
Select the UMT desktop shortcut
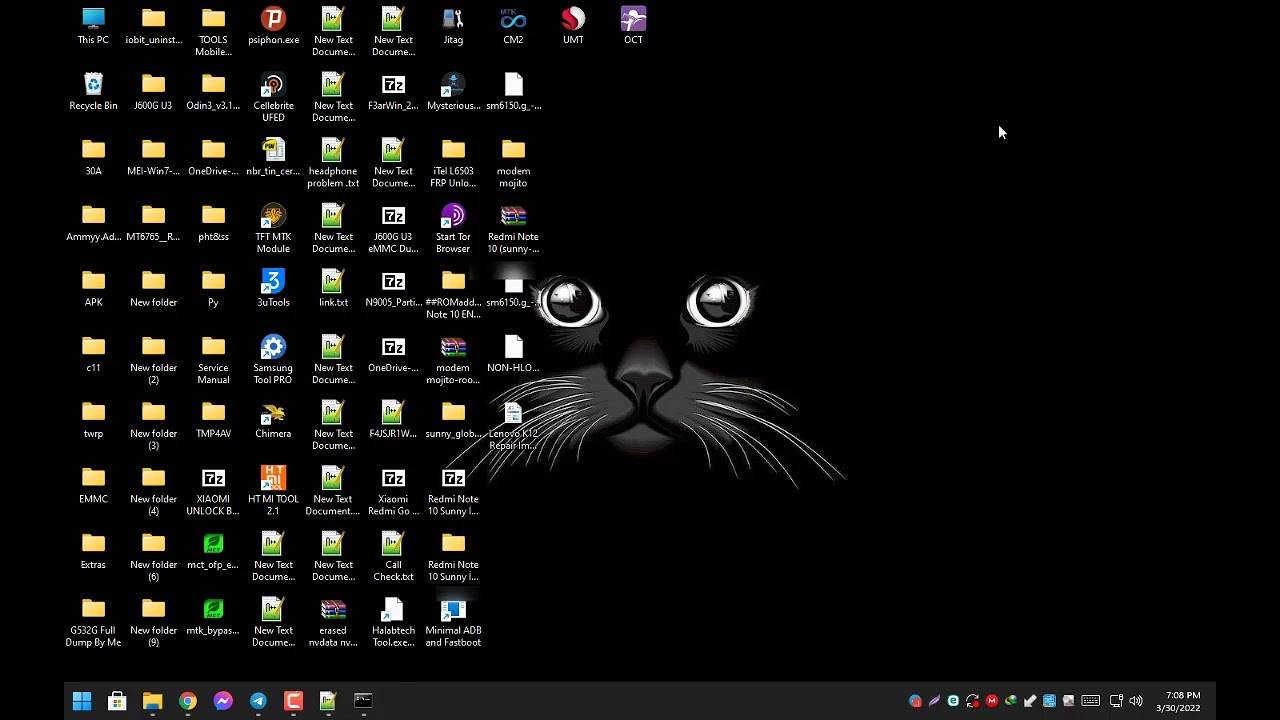pyautogui.click(x=573, y=26)
